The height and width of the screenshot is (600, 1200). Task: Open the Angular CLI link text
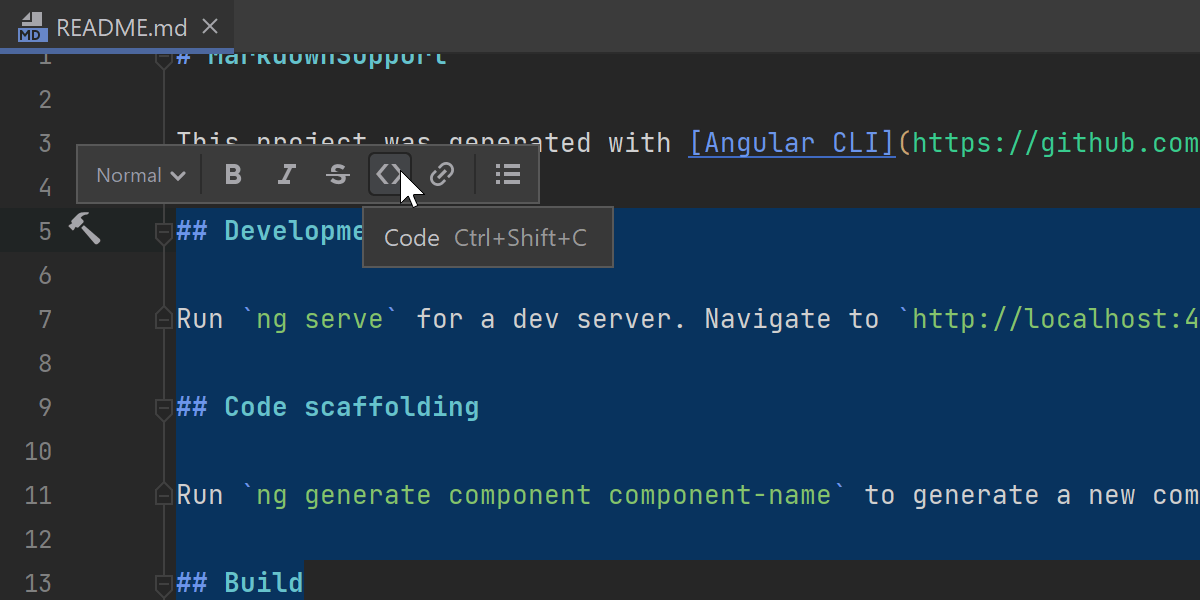click(792, 143)
